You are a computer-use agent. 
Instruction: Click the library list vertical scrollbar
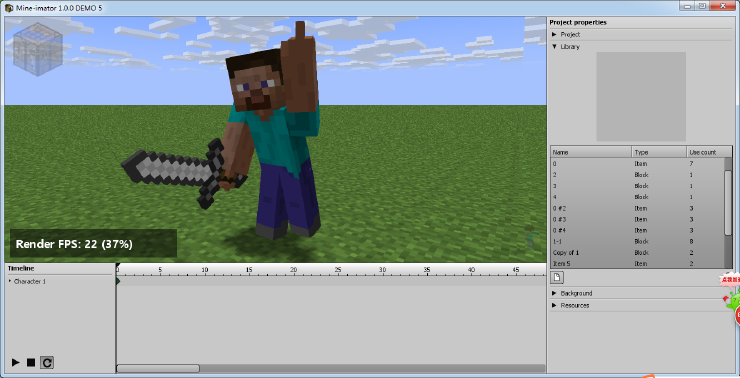pos(728,203)
